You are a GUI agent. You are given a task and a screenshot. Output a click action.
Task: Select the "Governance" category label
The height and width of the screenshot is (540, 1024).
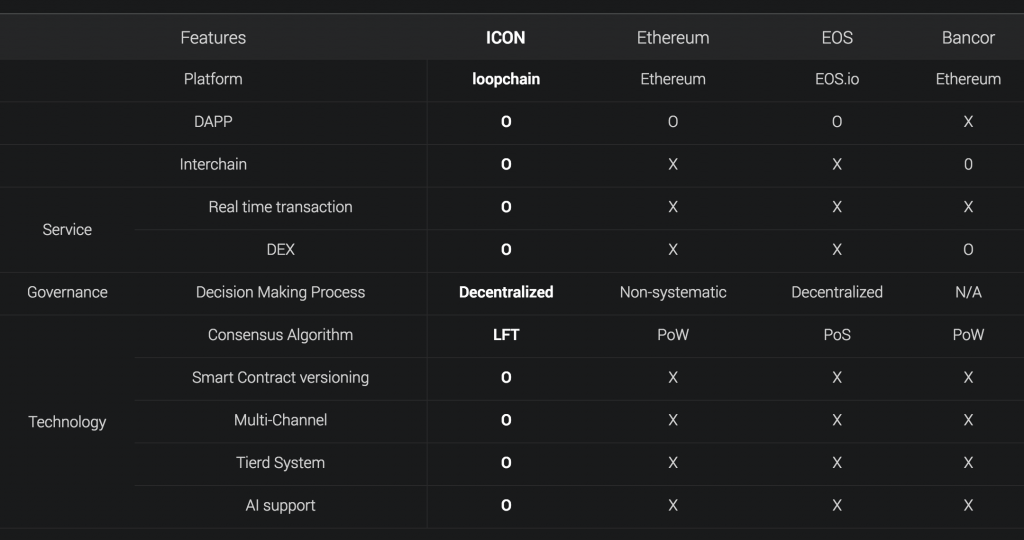67,292
